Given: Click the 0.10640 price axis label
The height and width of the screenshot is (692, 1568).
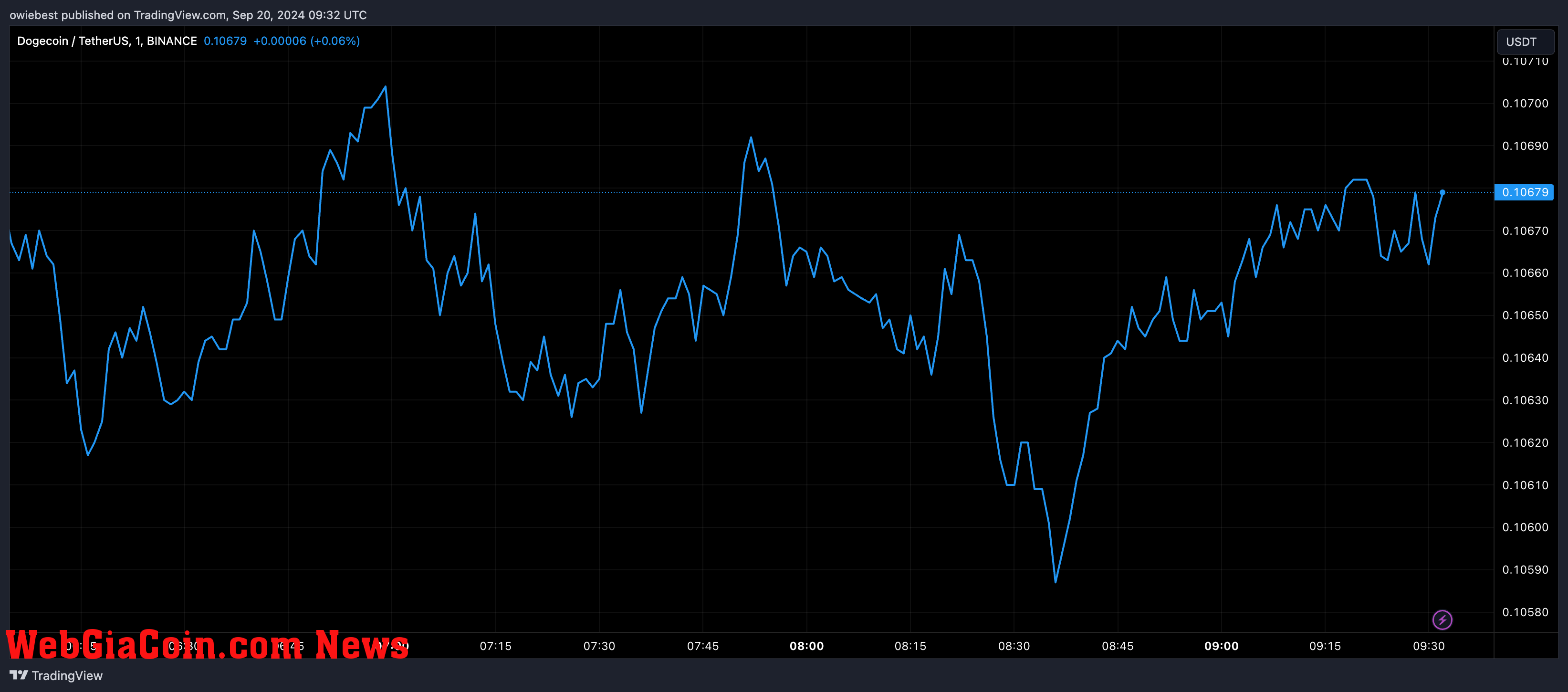Looking at the screenshot, I should [1525, 358].
